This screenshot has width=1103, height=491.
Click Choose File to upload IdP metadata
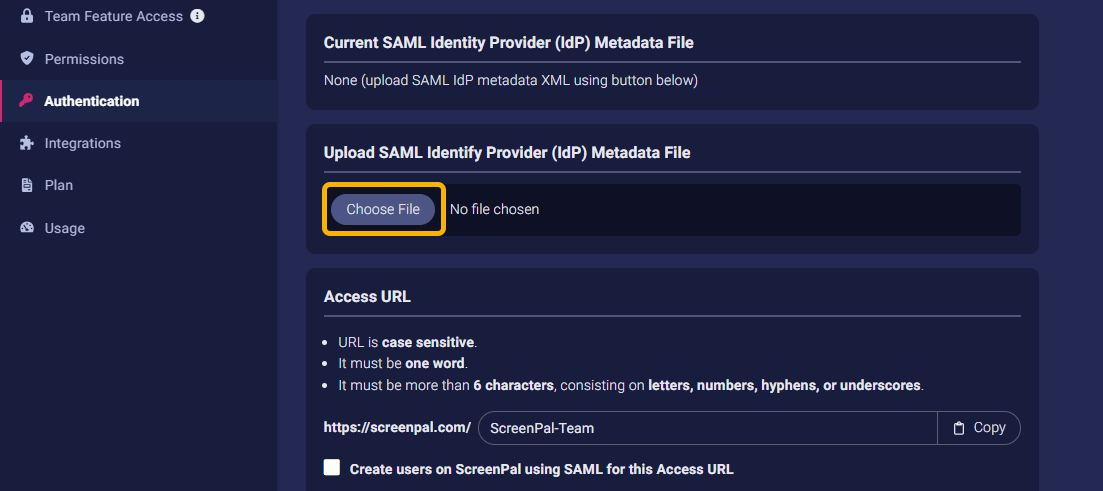point(383,209)
